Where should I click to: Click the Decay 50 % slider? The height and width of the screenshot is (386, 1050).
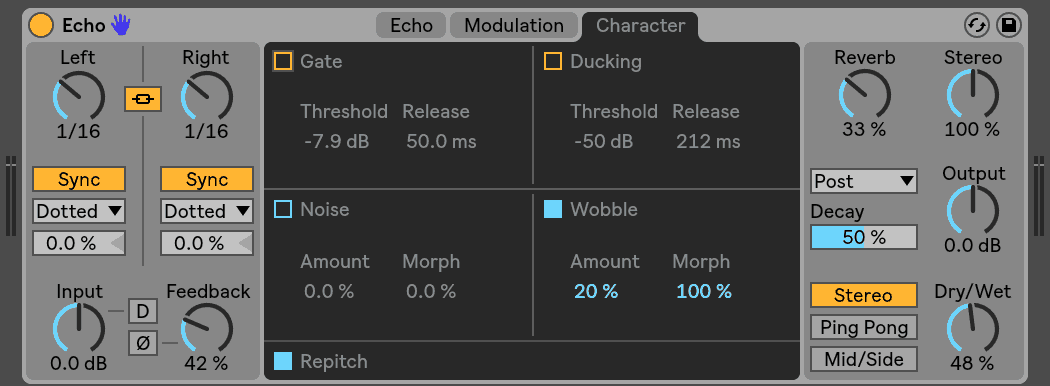click(864, 237)
